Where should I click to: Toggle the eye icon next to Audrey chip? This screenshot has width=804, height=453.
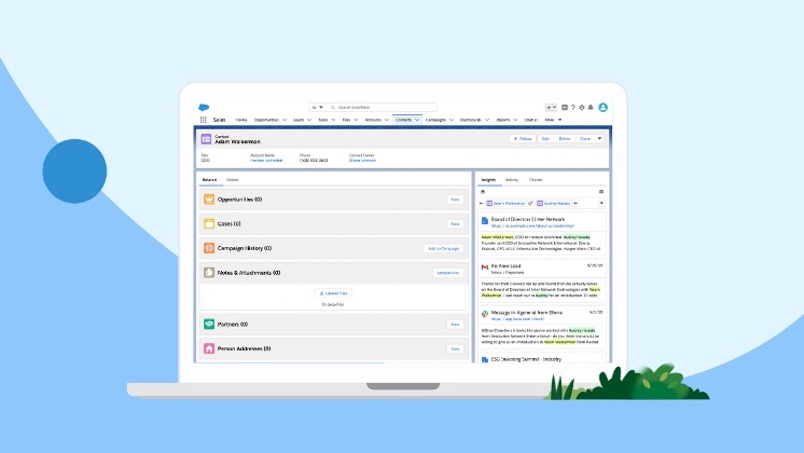[575, 203]
